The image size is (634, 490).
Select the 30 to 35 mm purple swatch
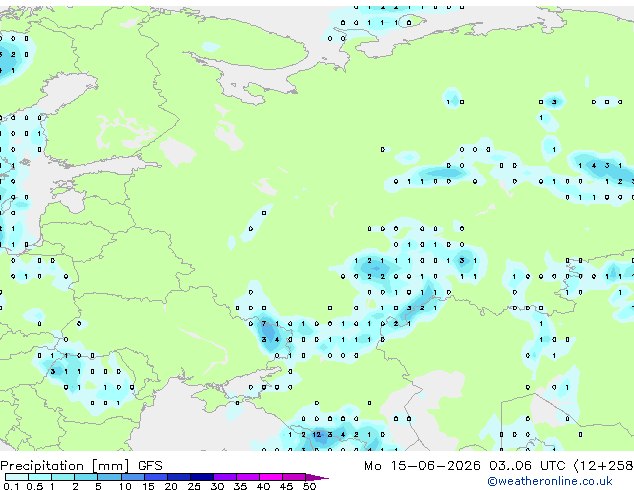pos(224,477)
